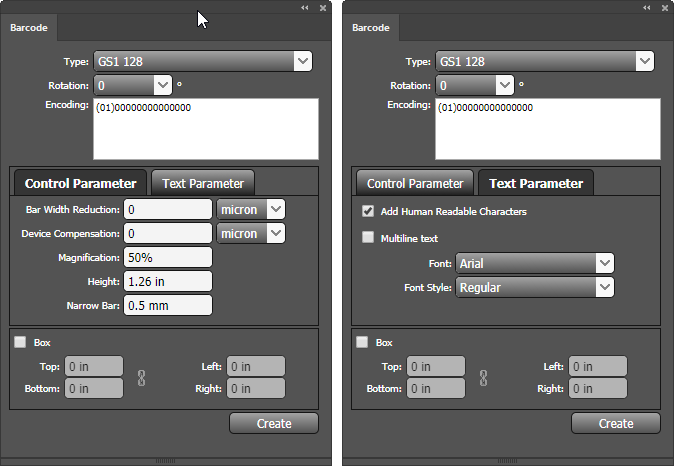Switch to Text Parameter tab above Bar Width Reduction

click(x=203, y=183)
